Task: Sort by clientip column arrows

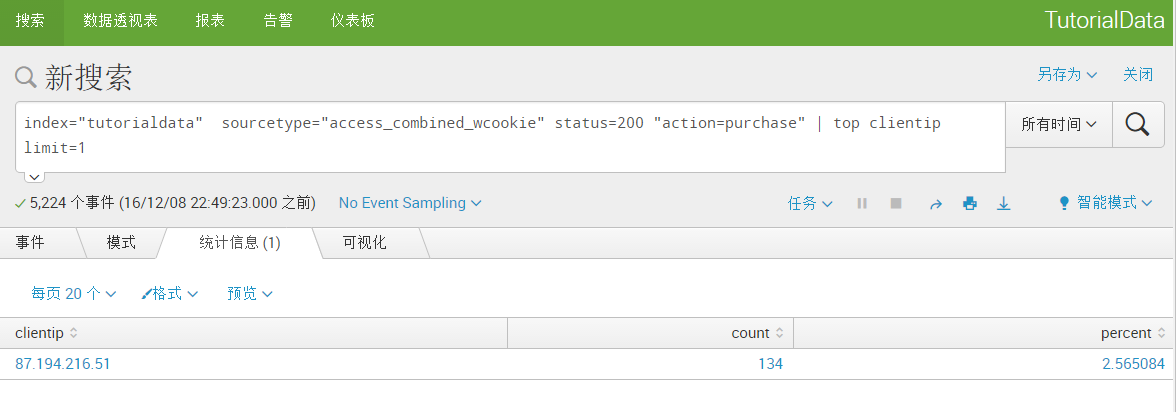Action: [73, 333]
